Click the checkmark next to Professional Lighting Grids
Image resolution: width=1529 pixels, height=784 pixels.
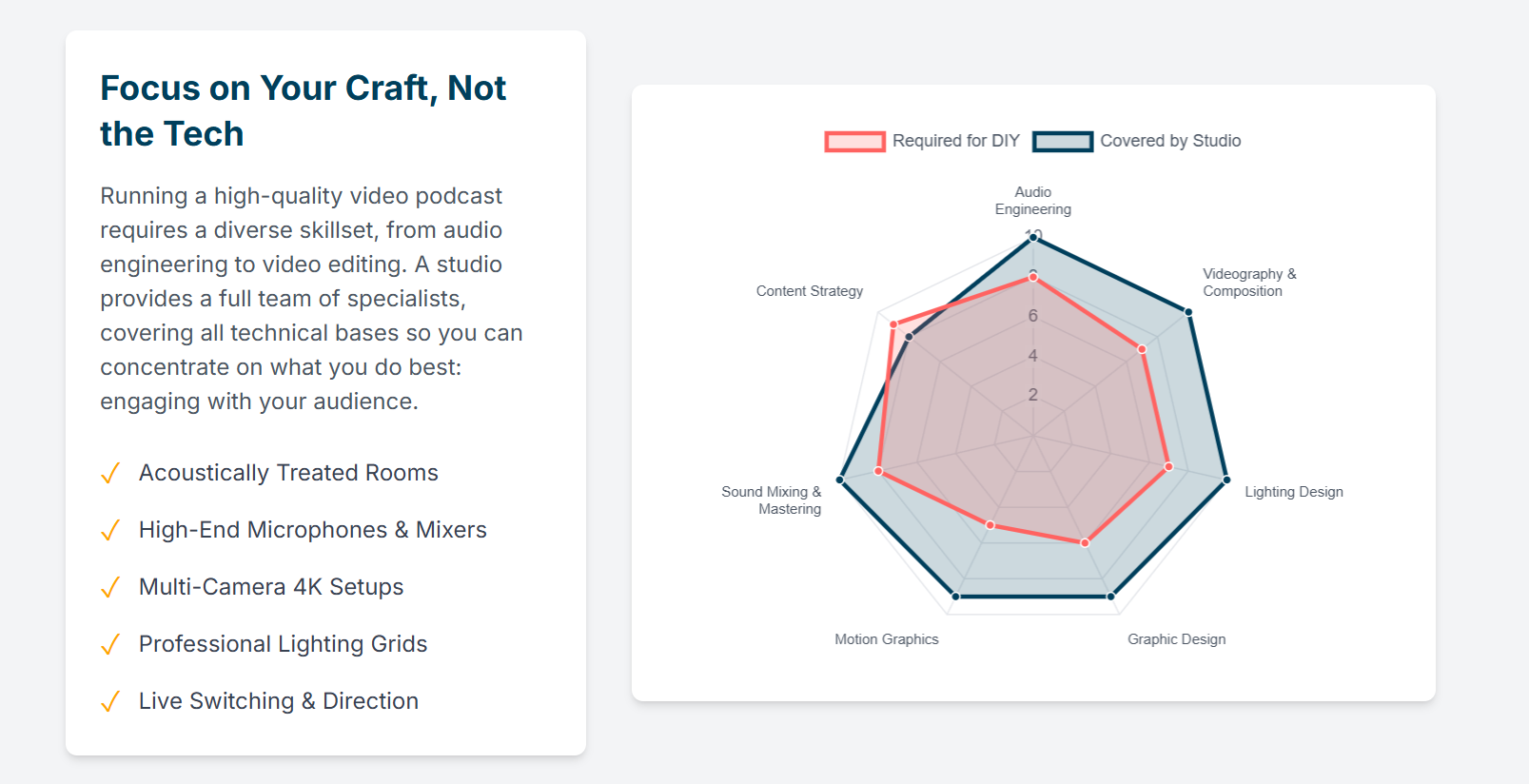(110, 644)
